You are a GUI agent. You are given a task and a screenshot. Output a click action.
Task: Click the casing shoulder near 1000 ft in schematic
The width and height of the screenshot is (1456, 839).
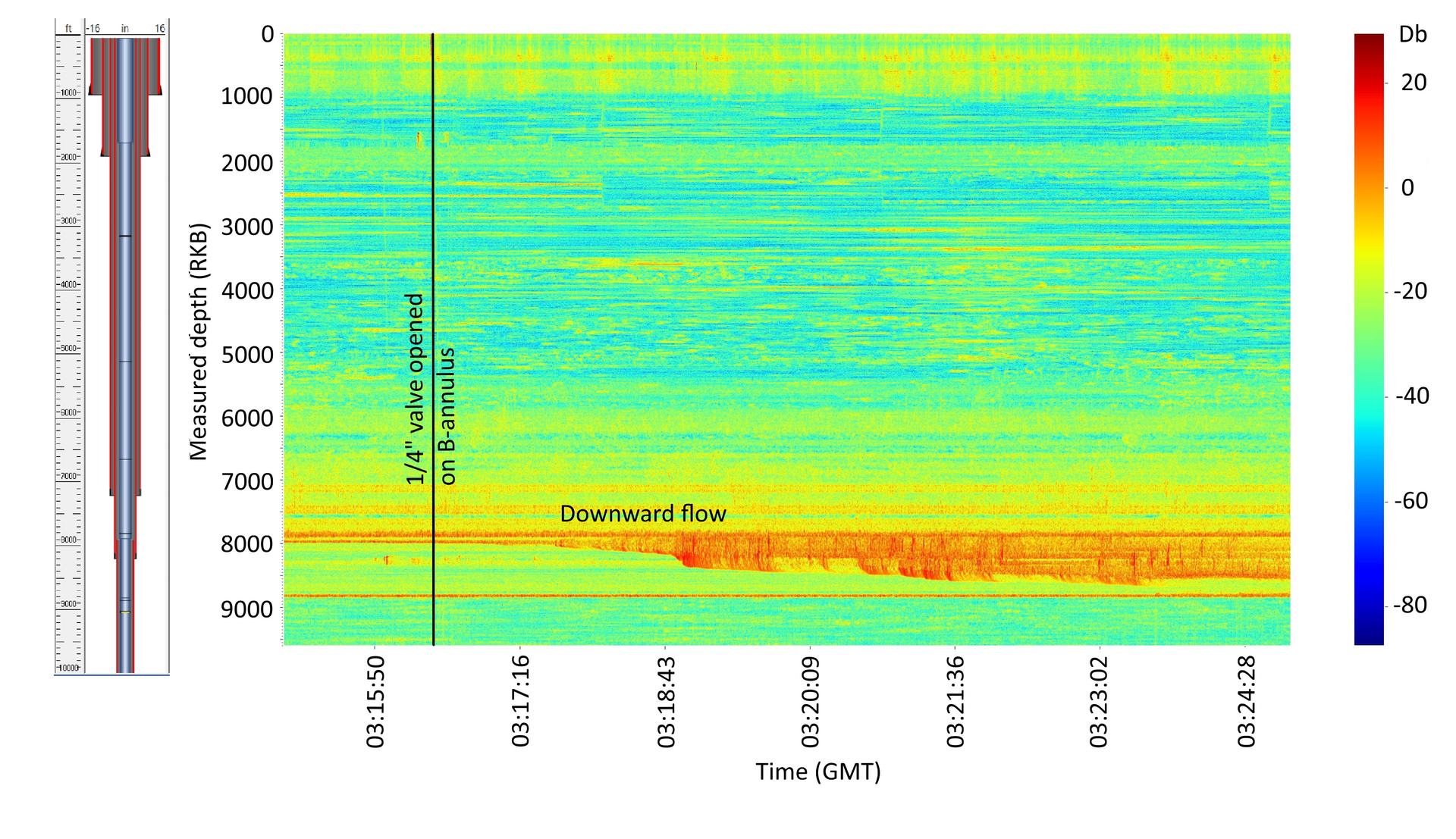pos(93,92)
